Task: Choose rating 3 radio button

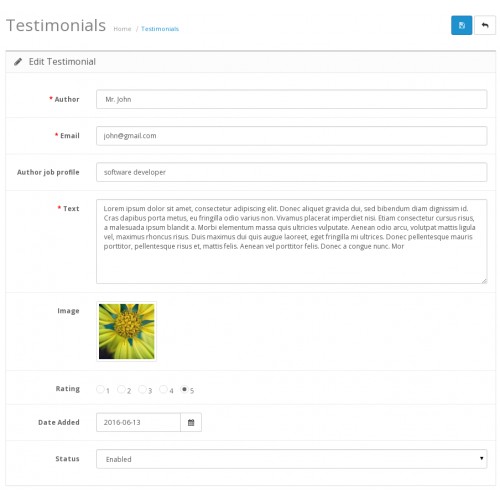Action: 142,389
